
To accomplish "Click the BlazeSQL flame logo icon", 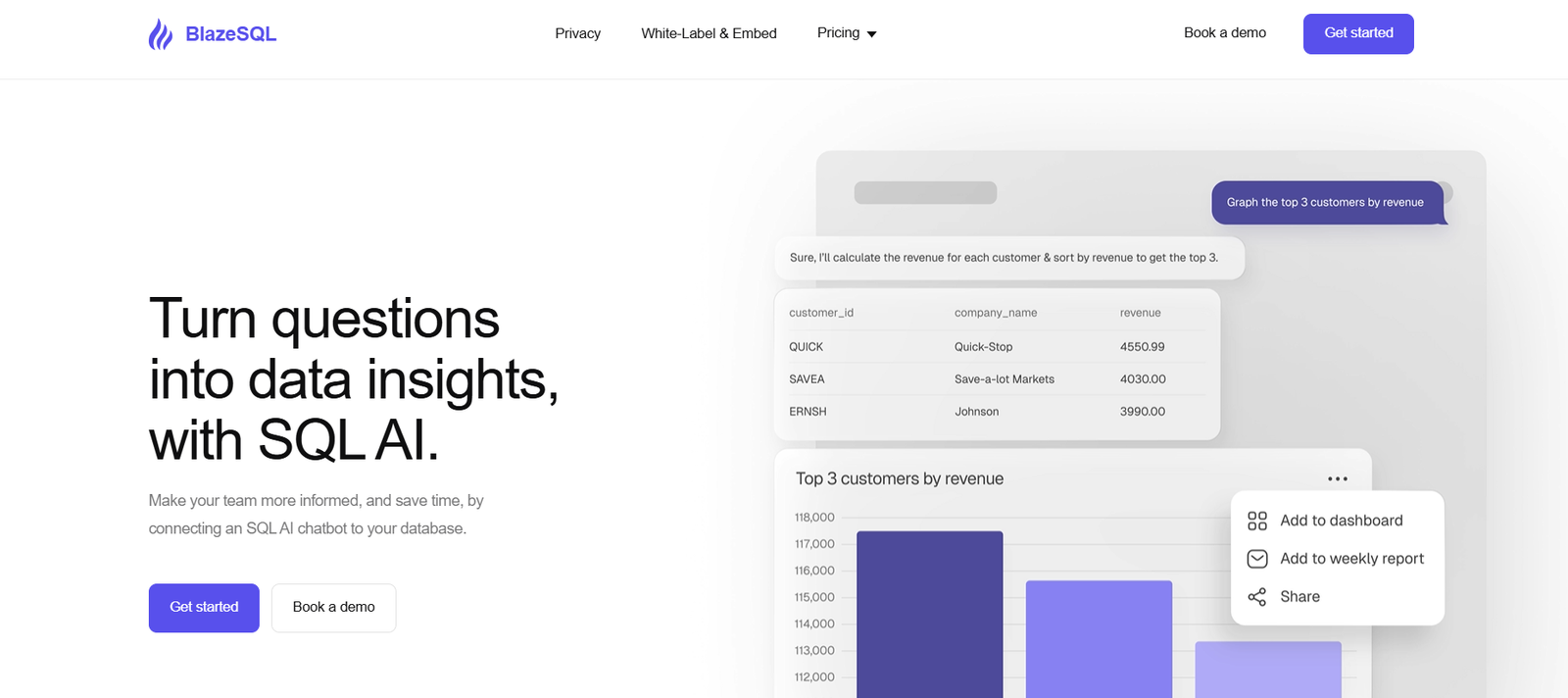I will pyautogui.click(x=160, y=34).
